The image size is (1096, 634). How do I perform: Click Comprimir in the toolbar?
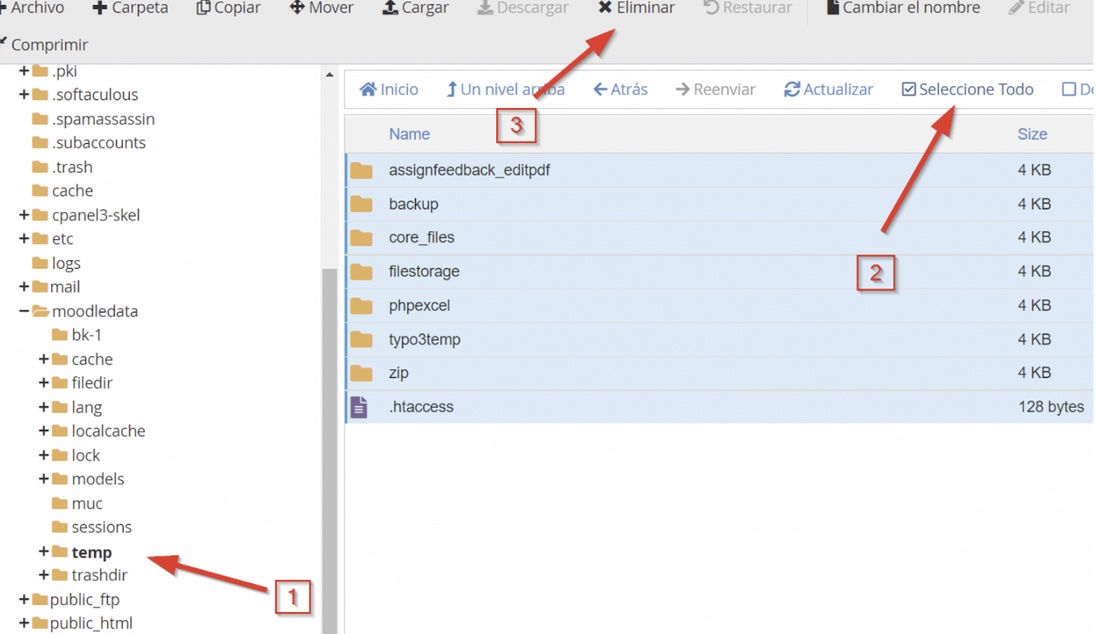(x=48, y=45)
